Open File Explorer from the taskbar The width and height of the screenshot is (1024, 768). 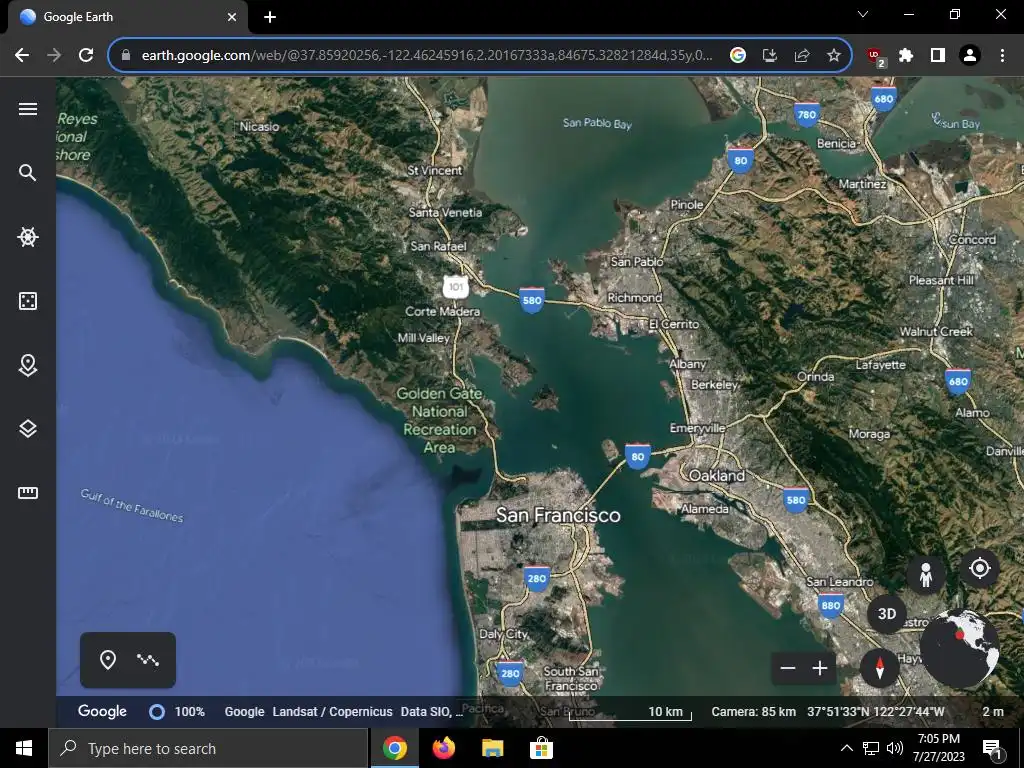click(x=492, y=748)
